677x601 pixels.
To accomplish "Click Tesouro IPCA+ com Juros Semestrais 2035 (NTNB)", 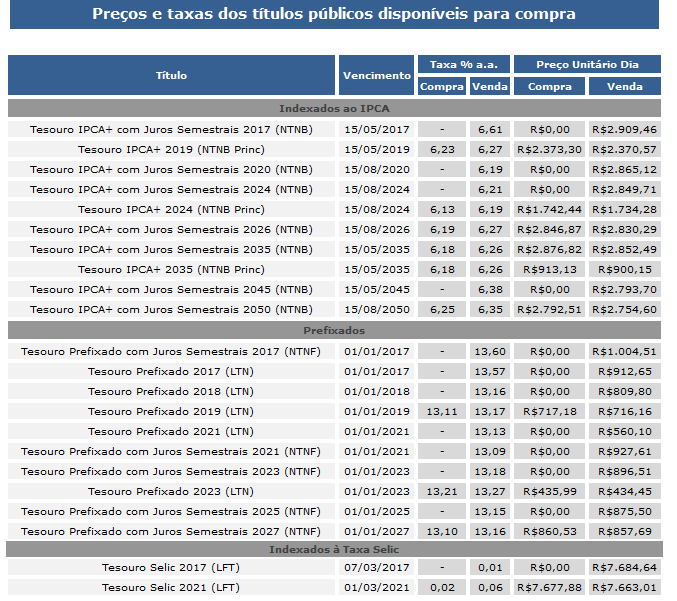I will pos(171,249).
